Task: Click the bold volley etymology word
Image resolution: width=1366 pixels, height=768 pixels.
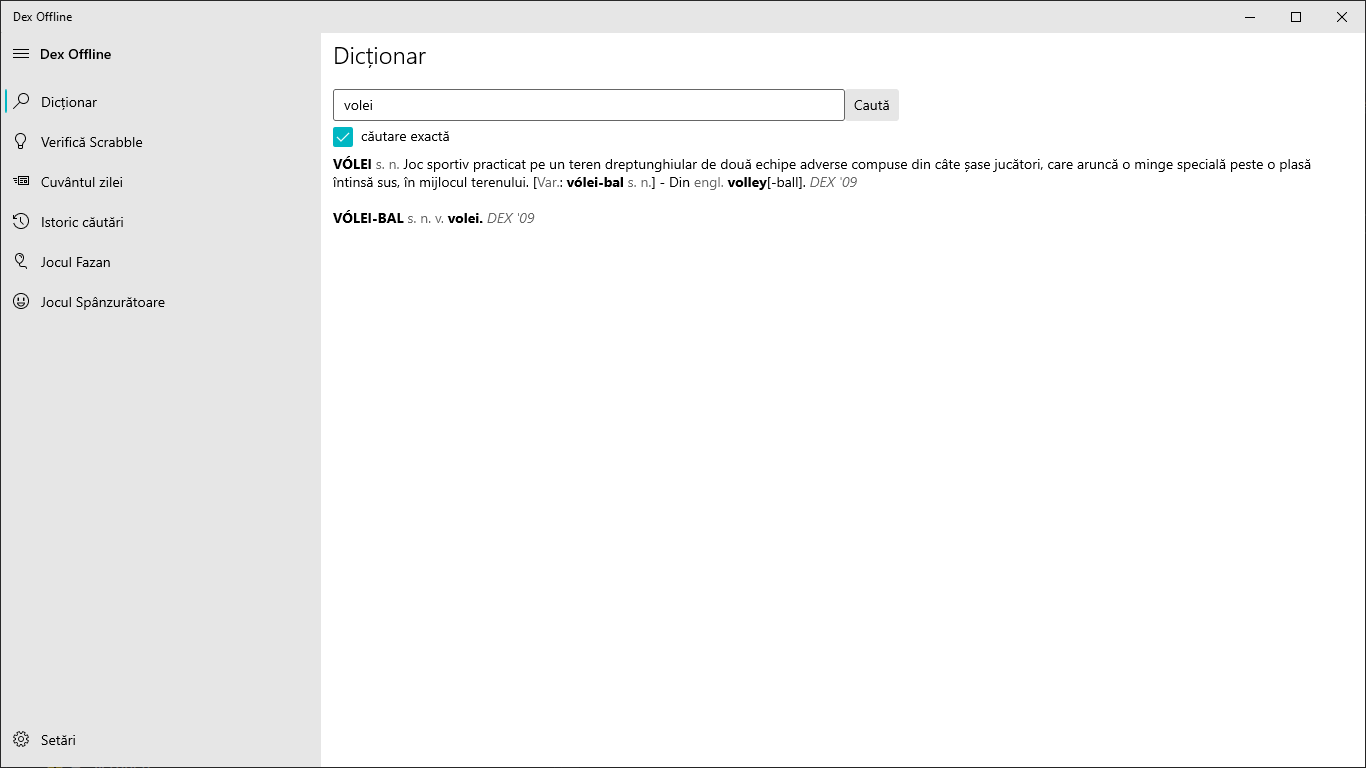Action: pos(747,183)
